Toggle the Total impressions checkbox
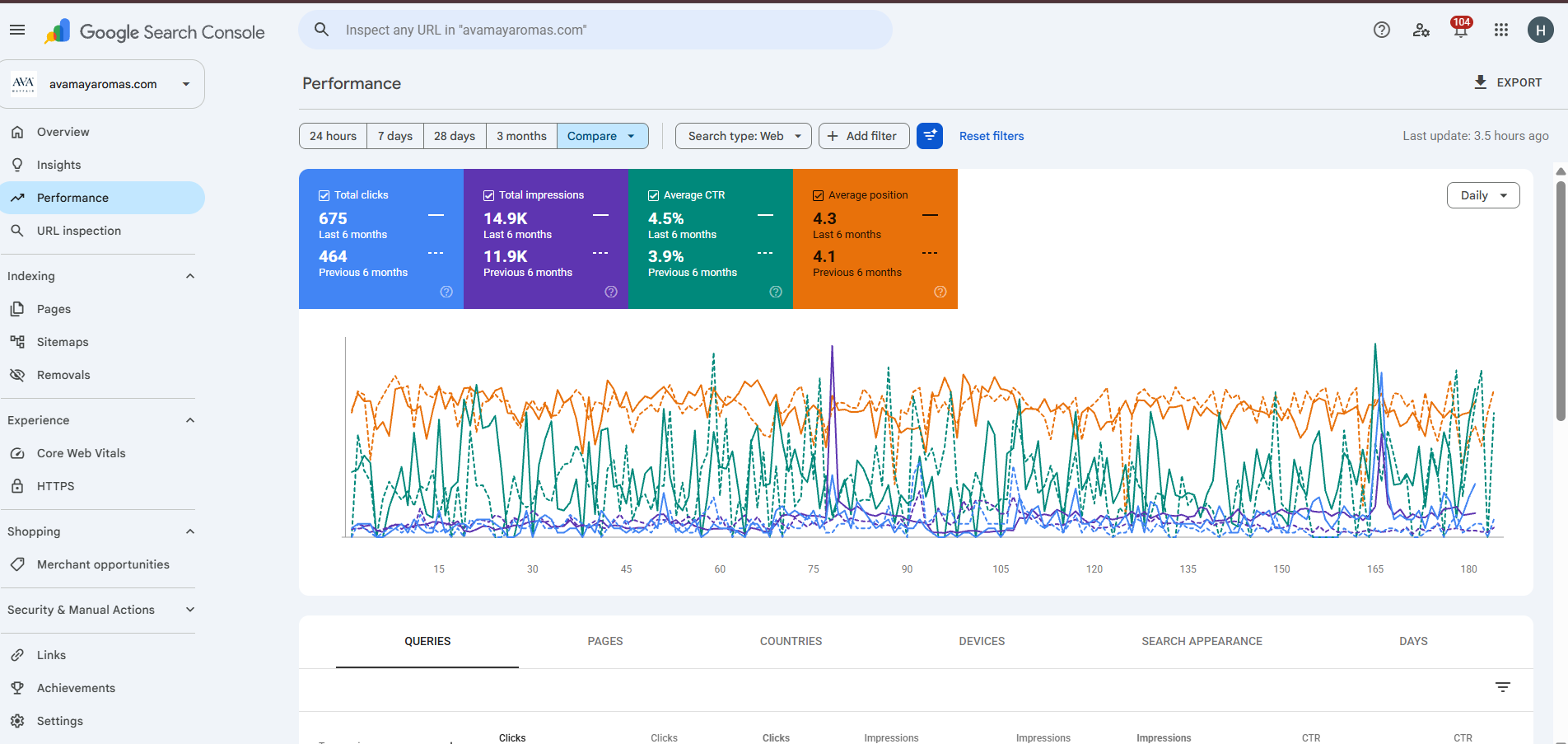 point(488,195)
